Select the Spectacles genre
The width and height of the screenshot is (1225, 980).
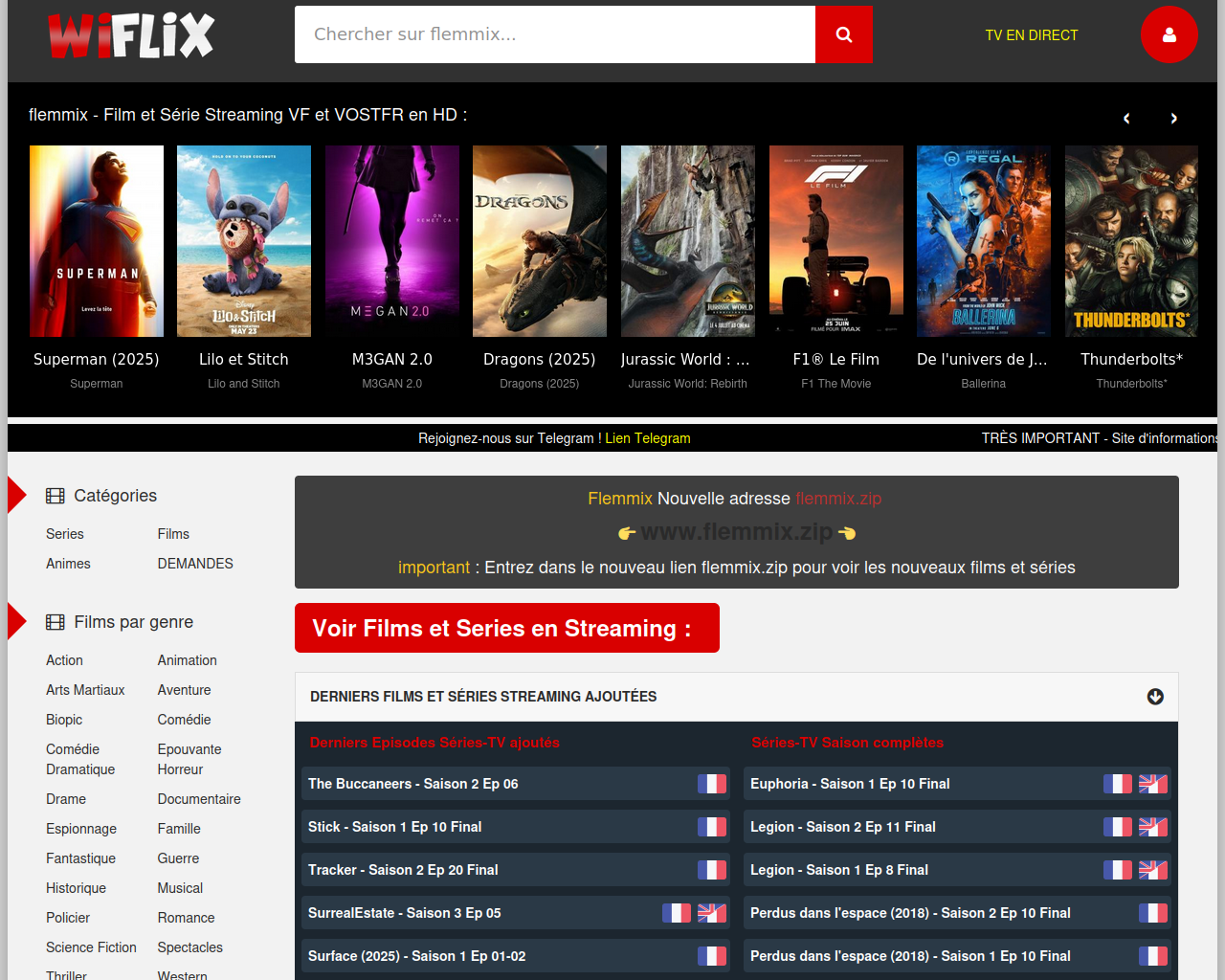click(x=190, y=947)
